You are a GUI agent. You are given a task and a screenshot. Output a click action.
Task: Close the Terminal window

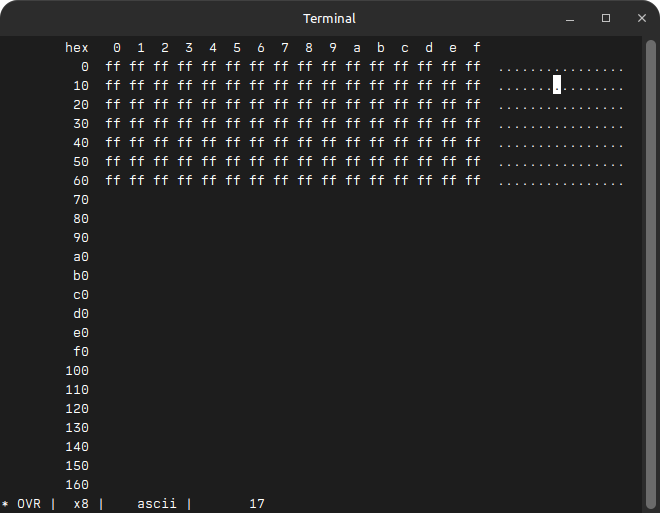pos(640,18)
